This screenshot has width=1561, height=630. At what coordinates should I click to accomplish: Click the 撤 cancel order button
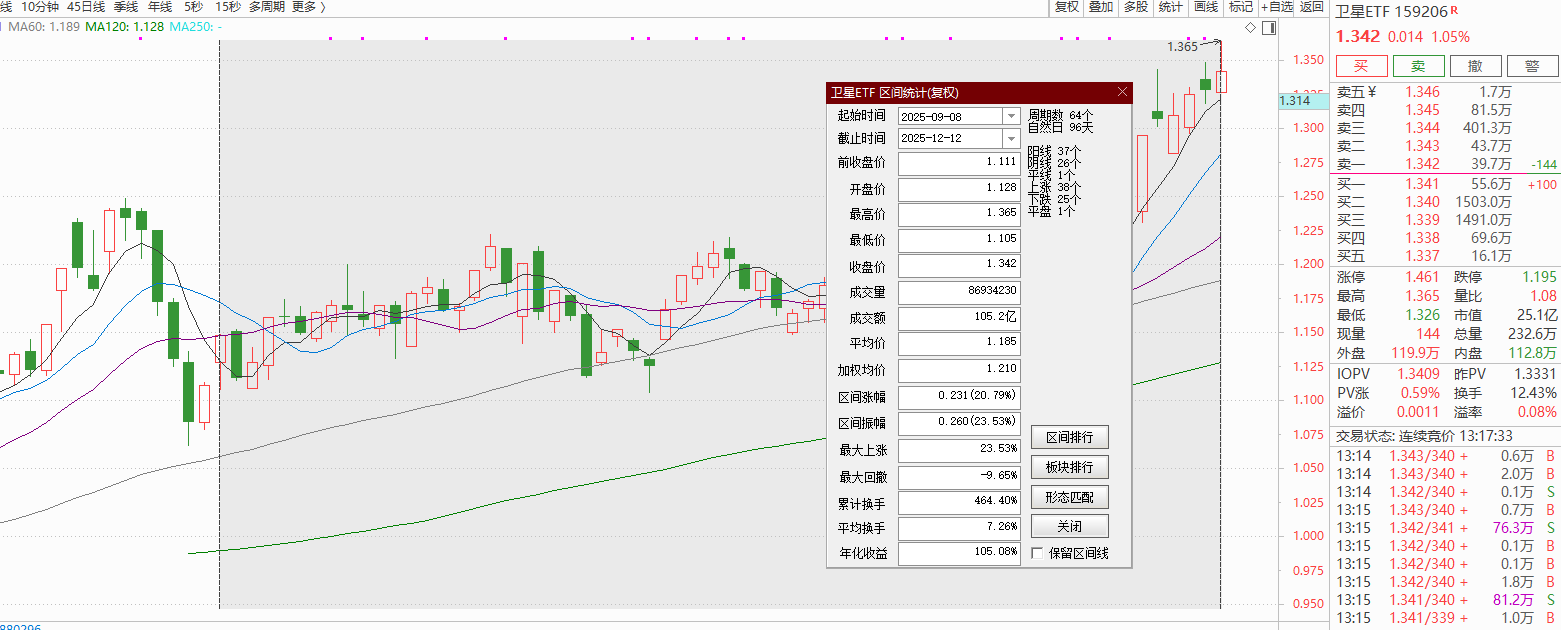point(1475,66)
